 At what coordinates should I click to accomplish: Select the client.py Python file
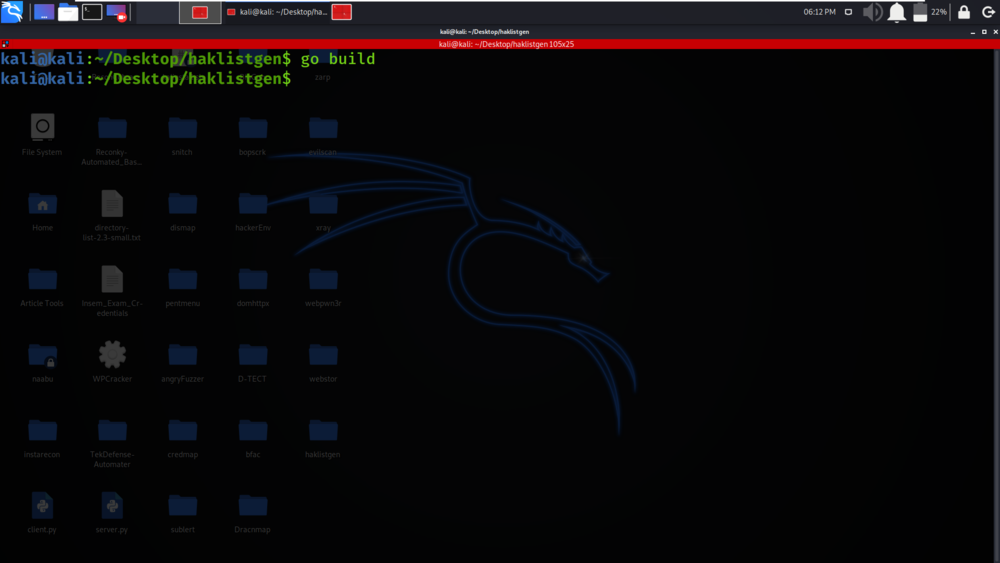pos(42,513)
